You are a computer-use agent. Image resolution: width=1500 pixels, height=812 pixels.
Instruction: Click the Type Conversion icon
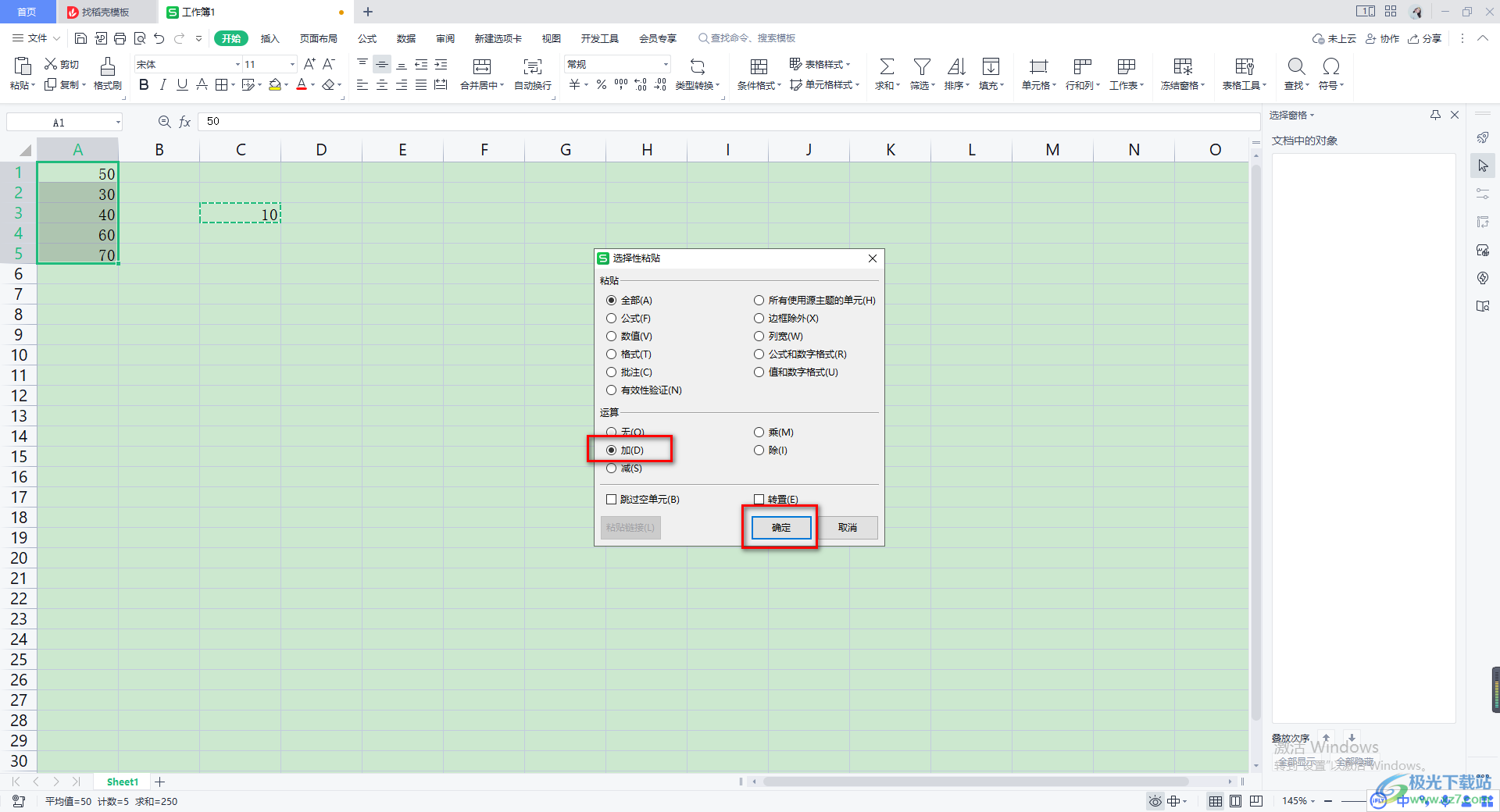pos(698,66)
